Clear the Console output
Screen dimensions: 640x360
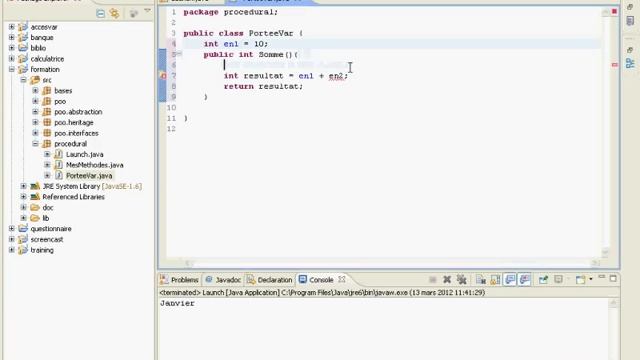(x=480, y=280)
